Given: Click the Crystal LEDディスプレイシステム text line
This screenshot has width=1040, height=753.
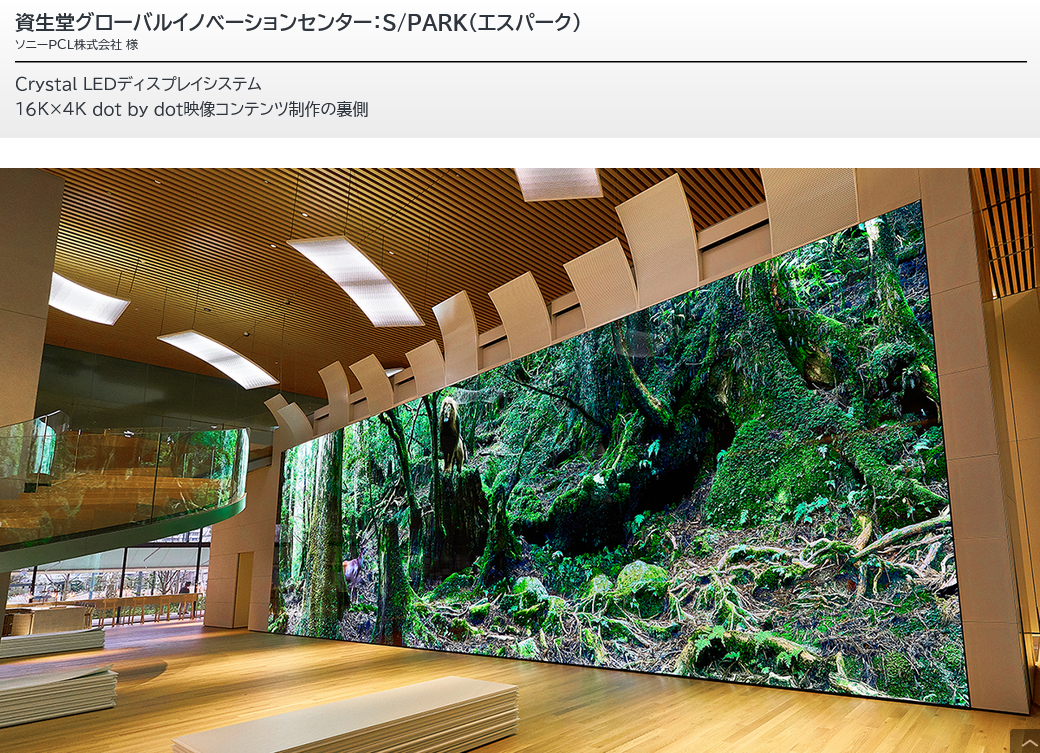Looking at the screenshot, I should pyautogui.click(x=138, y=84).
